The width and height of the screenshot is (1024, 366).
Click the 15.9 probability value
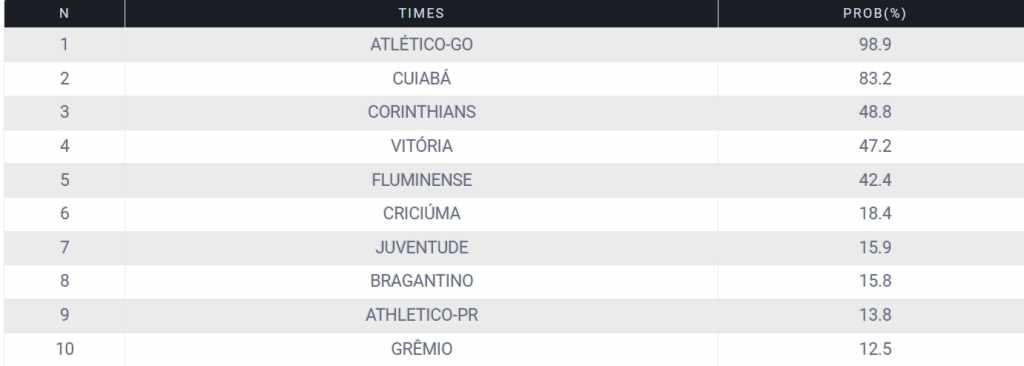tap(875, 248)
